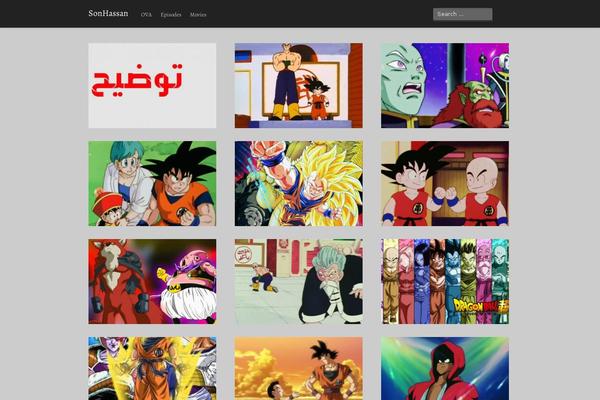
Task: Open Super Saiyan 3 Goku punching thumbnail
Action: (x=299, y=183)
